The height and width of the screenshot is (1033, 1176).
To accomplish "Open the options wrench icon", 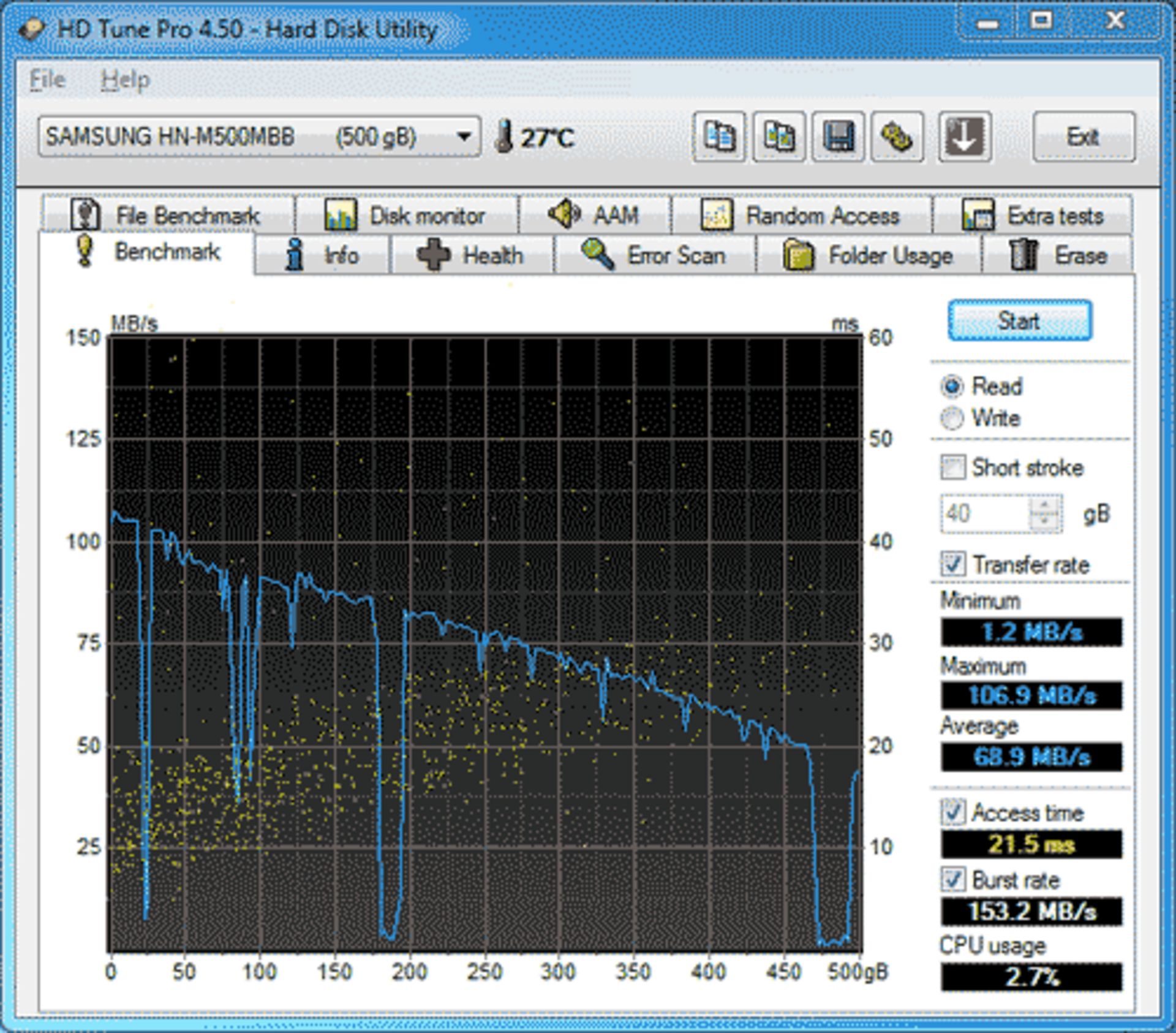I will [897, 136].
